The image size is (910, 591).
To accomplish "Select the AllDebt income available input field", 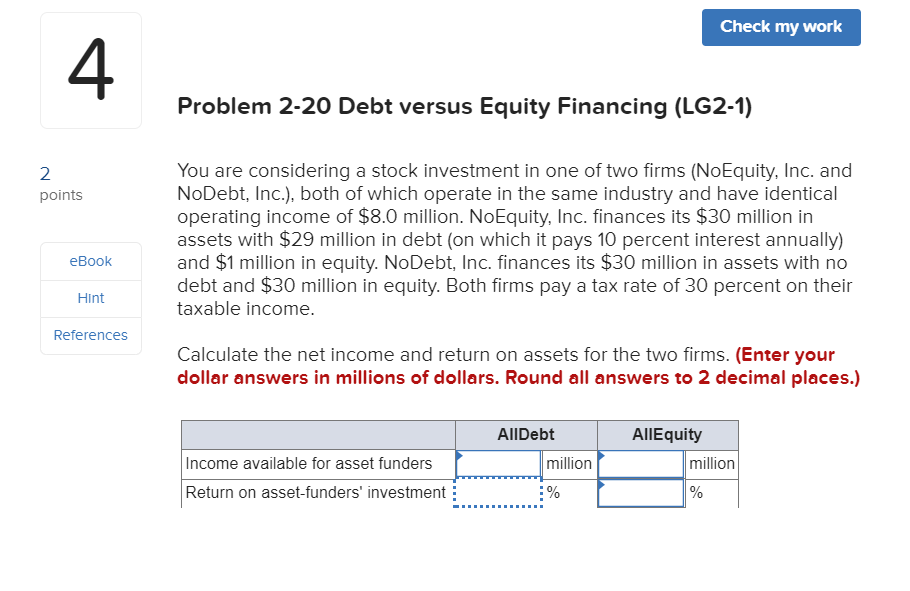I will tap(497, 463).
